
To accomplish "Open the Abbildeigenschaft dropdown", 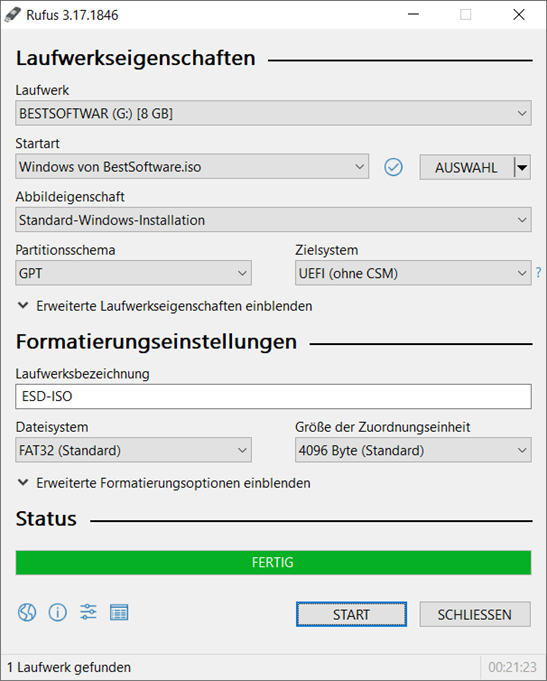I will click(x=273, y=220).
